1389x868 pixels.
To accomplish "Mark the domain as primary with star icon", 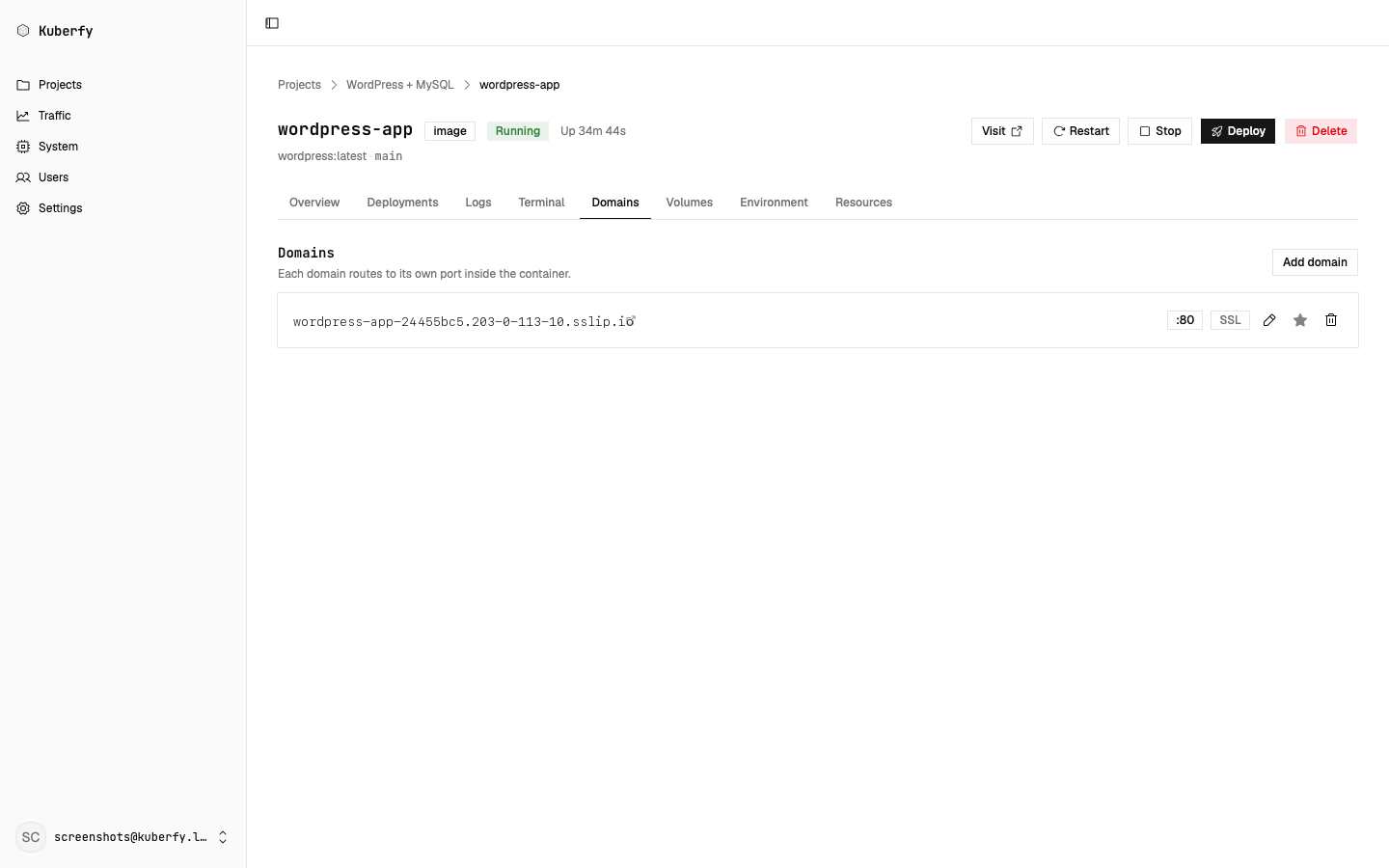I will 1300,320.
